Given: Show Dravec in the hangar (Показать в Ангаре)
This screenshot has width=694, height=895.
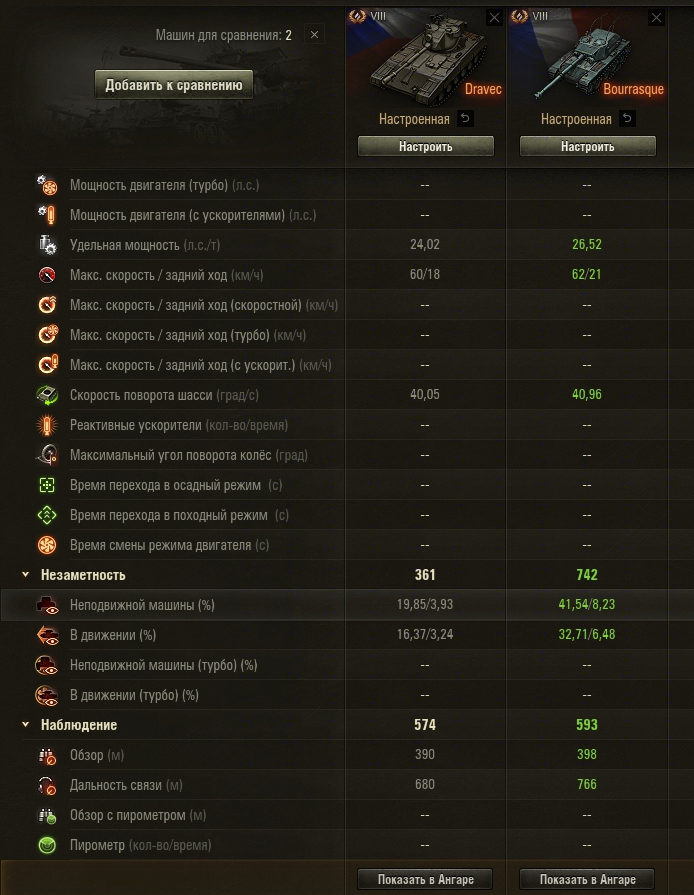Looking at the screenshot, I should point(426,880).
